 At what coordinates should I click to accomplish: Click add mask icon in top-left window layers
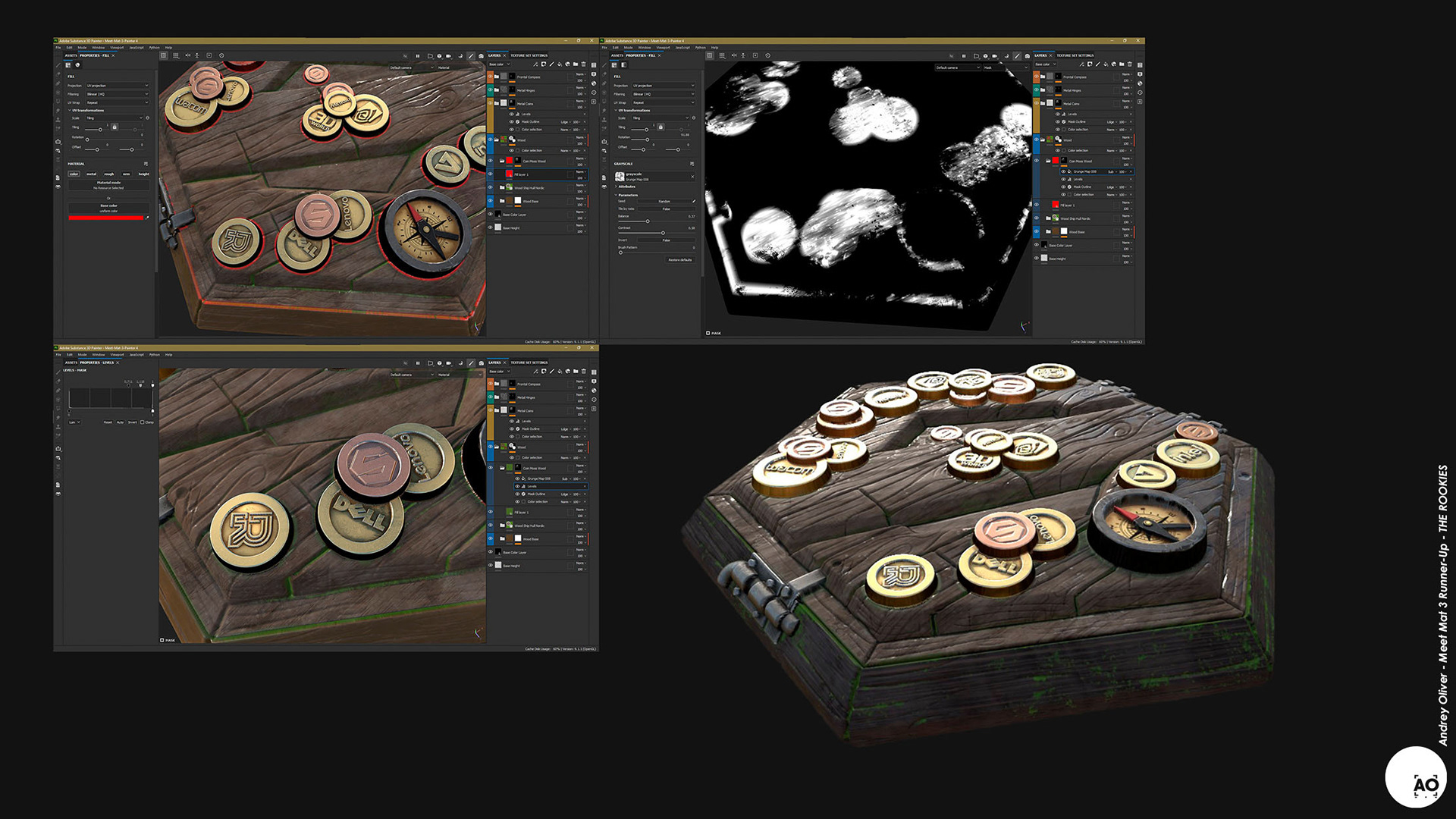point(544,64)
